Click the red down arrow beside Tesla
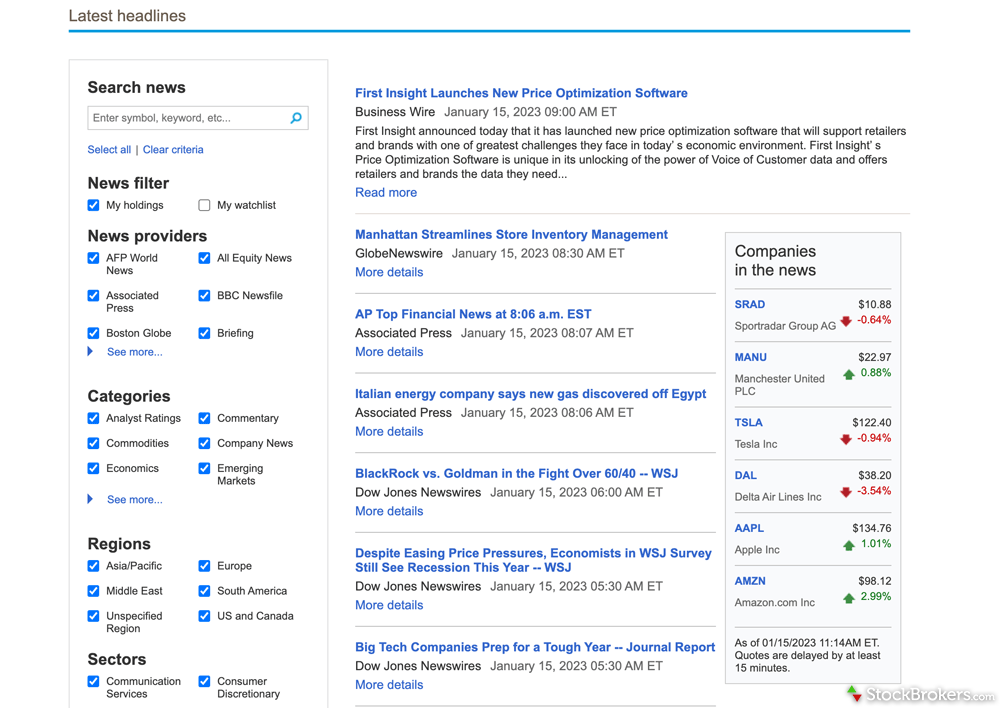The image size is (1000, 708). click(846, 439)
